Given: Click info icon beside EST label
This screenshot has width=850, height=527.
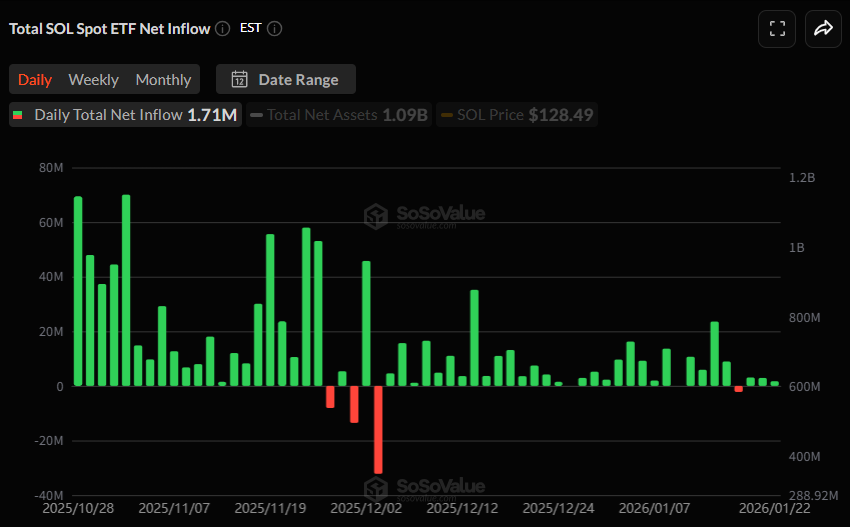Looking at the screenshot, I should tap(274, 29).
